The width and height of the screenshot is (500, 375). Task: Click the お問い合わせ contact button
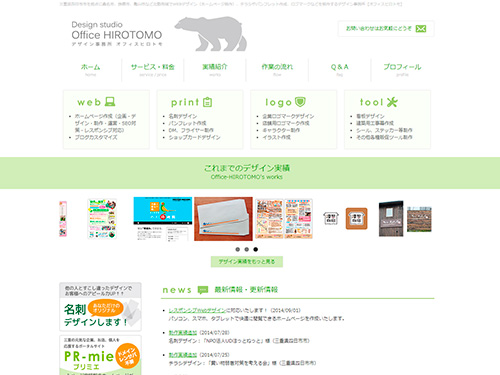pyautogui.click(x=386, y=29)
